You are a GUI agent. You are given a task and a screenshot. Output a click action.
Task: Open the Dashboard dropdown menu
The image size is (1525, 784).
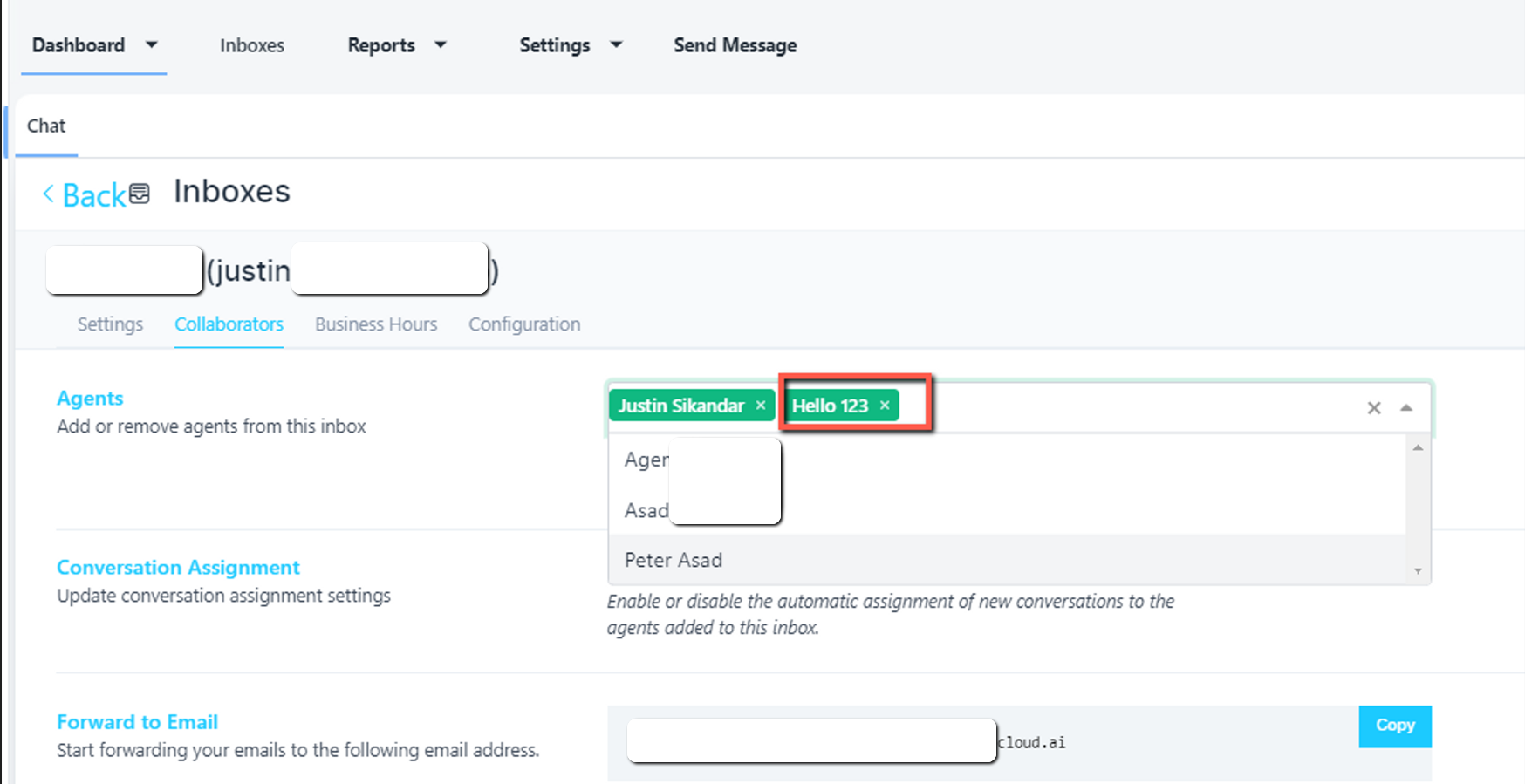pos(151,44)
